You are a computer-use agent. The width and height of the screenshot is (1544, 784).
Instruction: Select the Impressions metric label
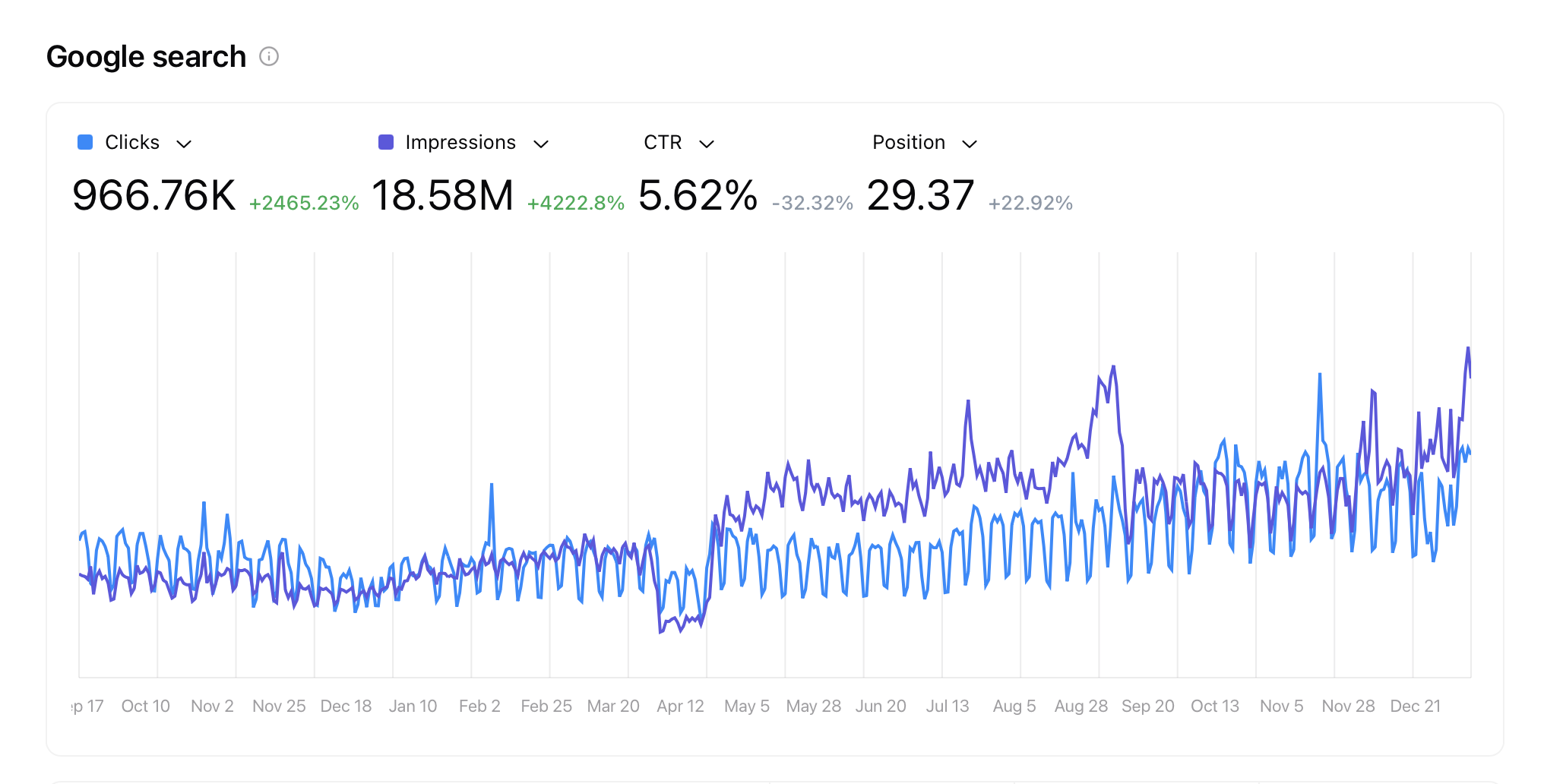[460, 142]
